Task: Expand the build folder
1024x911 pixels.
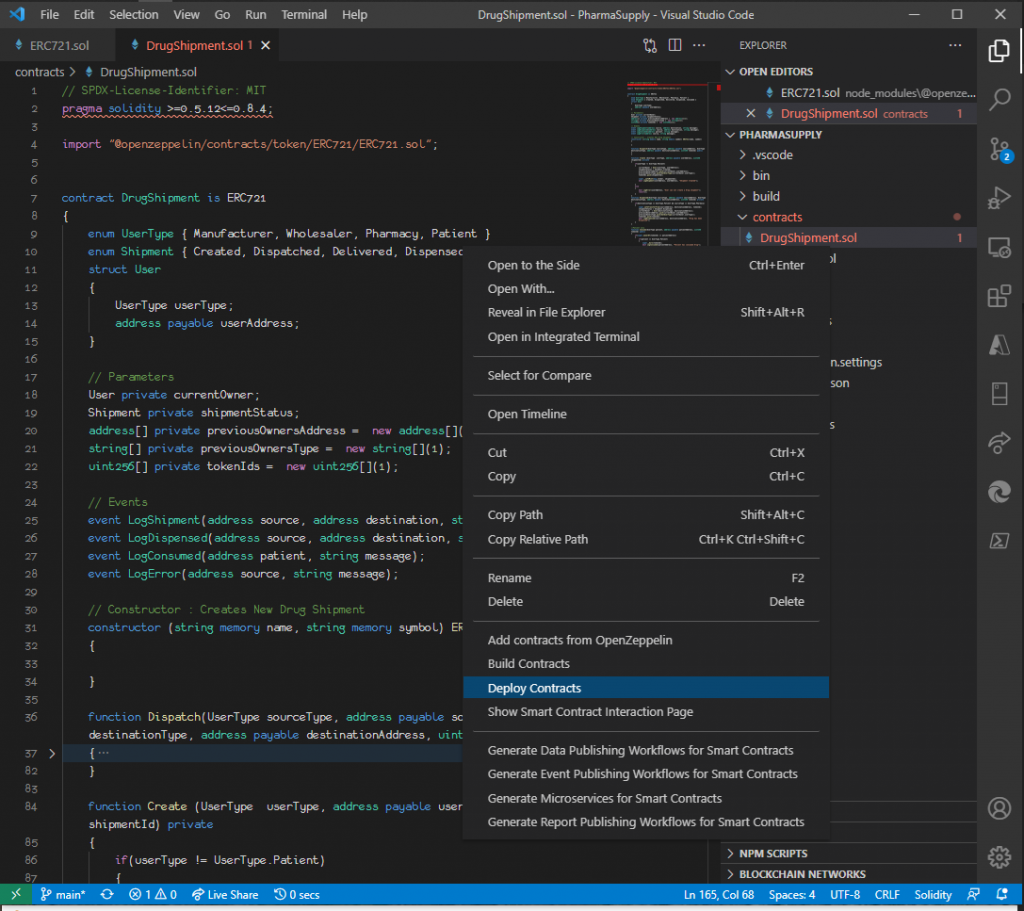Action: (742, 196)
